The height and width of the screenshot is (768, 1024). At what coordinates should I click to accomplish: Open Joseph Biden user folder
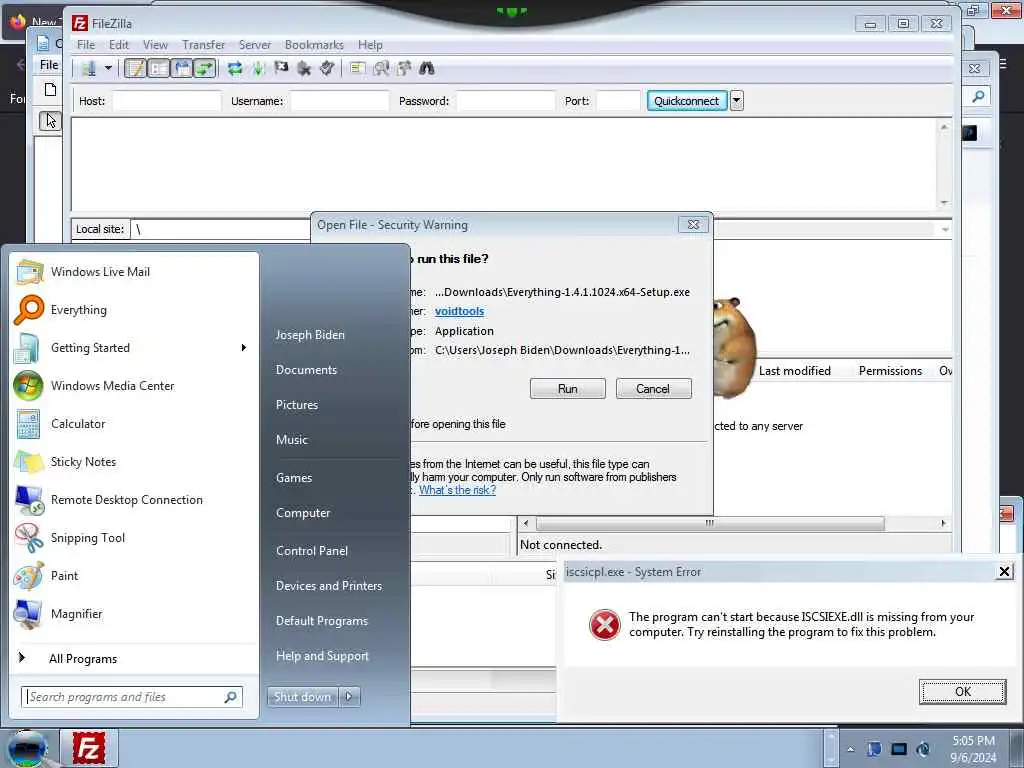310,334
